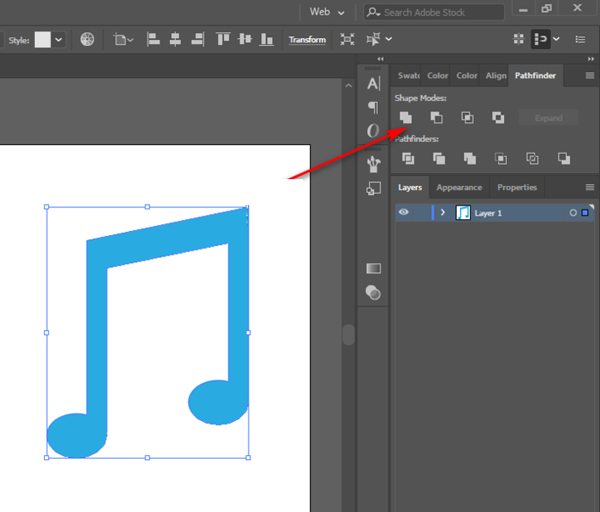The width and height of the screenshot is (600, 512).
Task: Apply the Minus Back pathfinder
Action: click(564, 158)
